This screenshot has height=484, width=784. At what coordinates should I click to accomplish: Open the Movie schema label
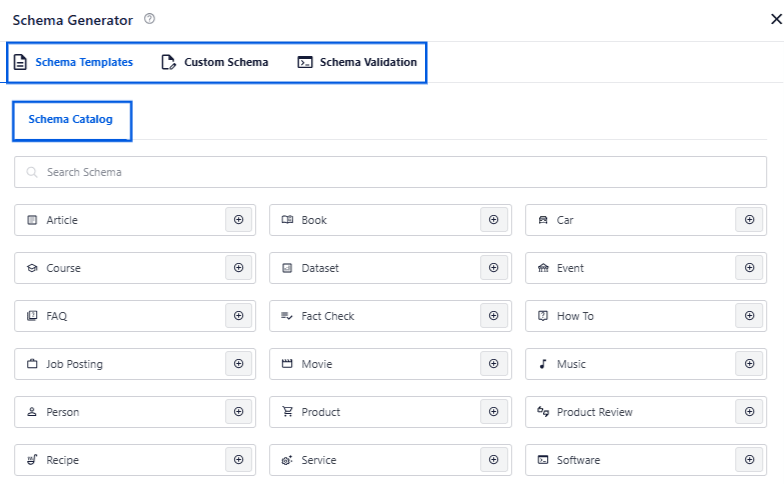(316, 364)
